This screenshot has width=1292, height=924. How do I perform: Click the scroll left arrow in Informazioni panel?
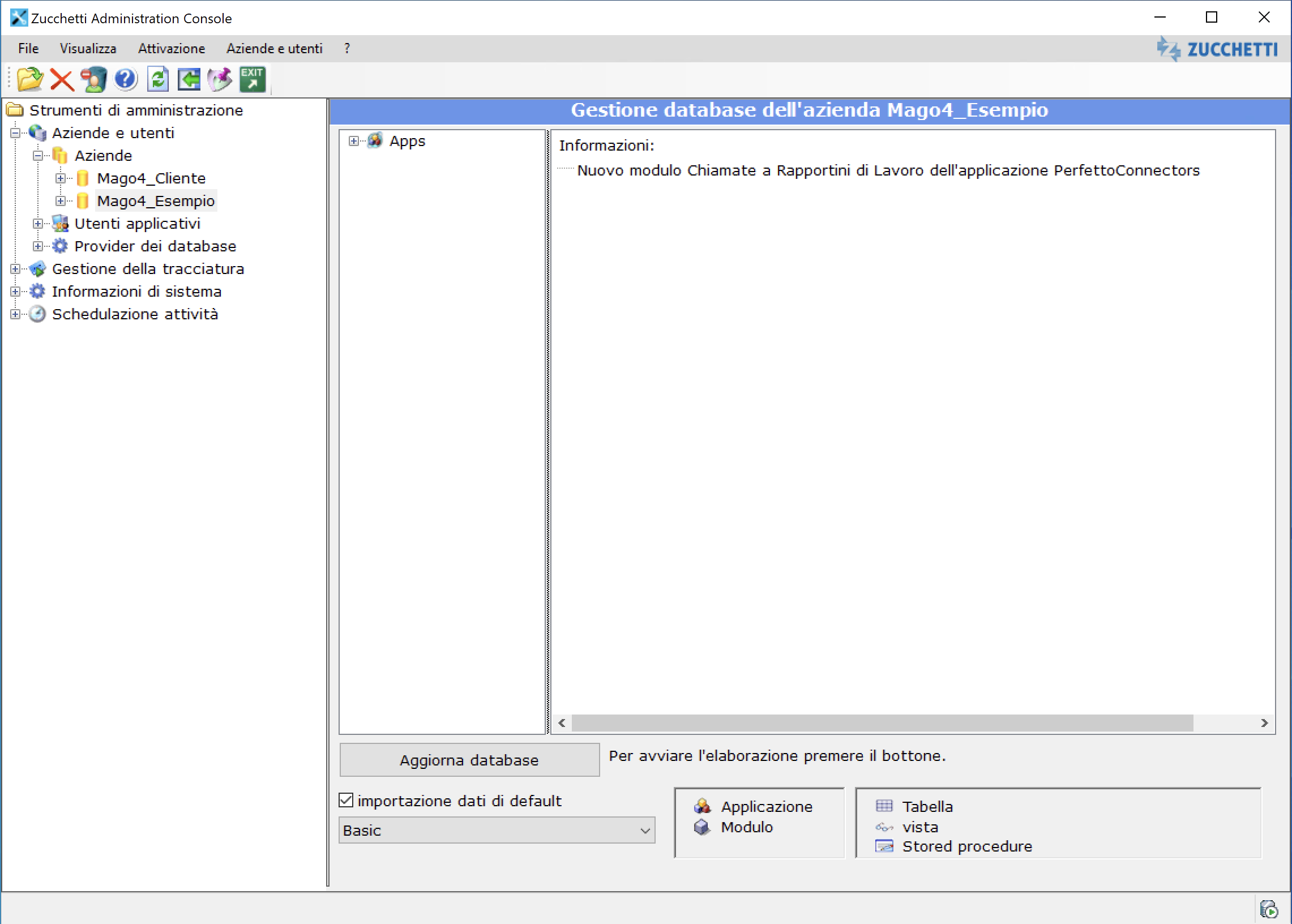click(562, 722)
